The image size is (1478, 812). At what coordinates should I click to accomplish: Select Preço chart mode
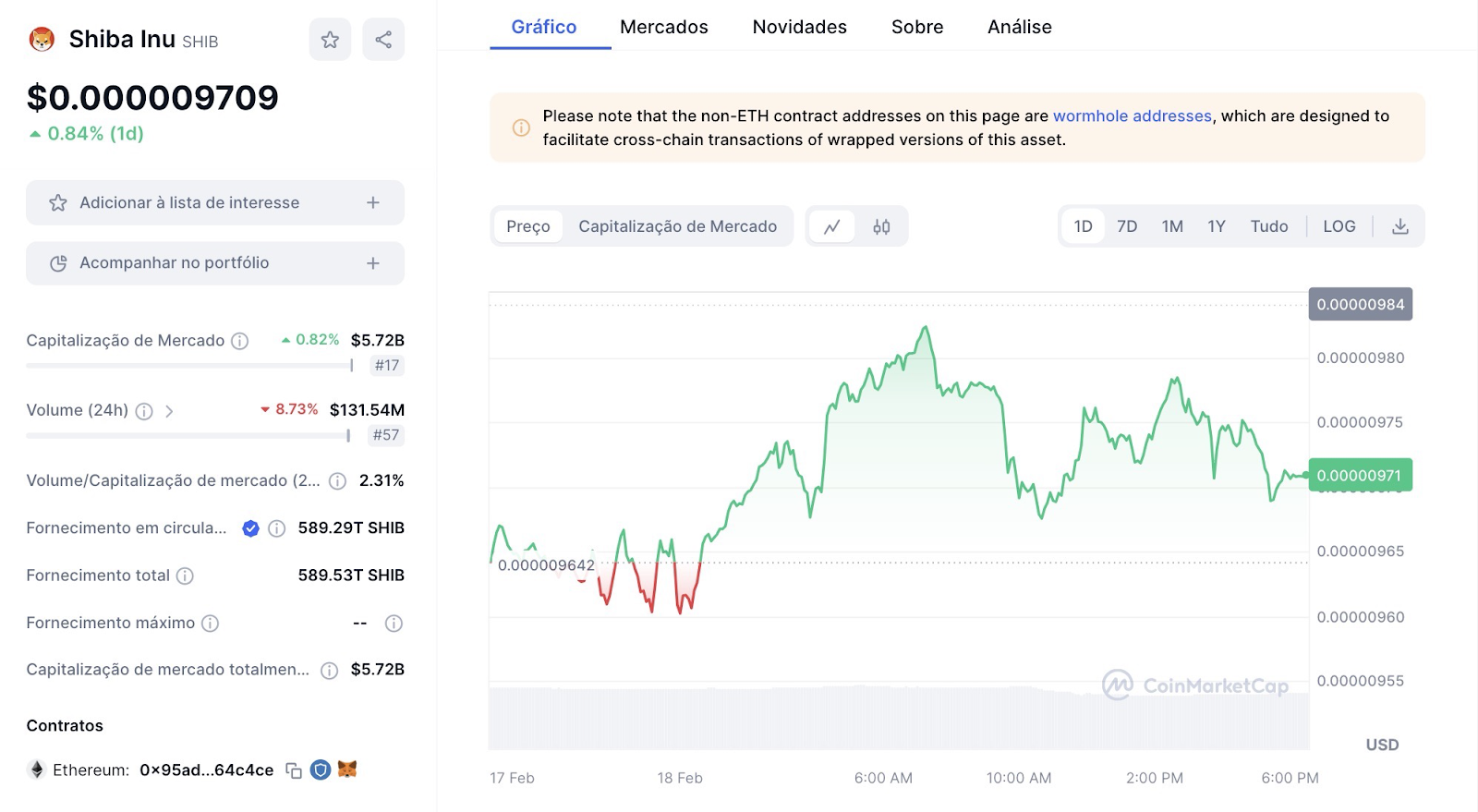528,226
